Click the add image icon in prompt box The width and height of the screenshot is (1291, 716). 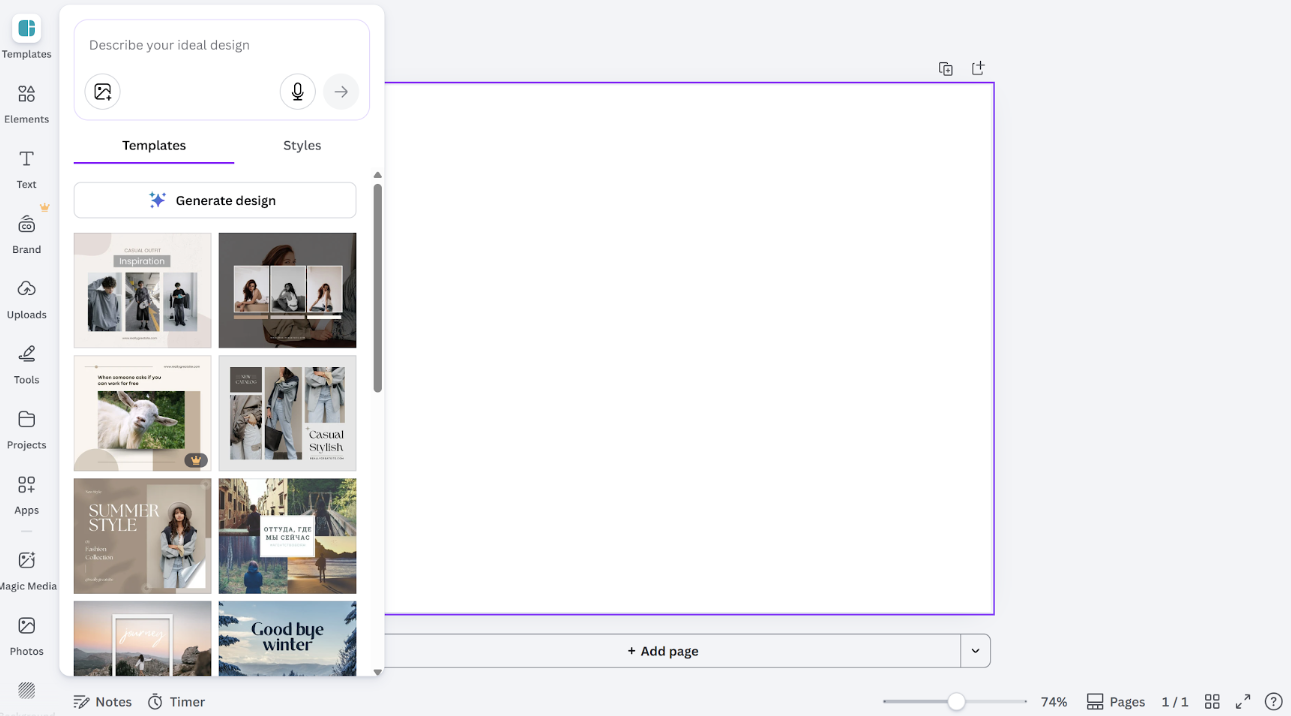[103, 92]
